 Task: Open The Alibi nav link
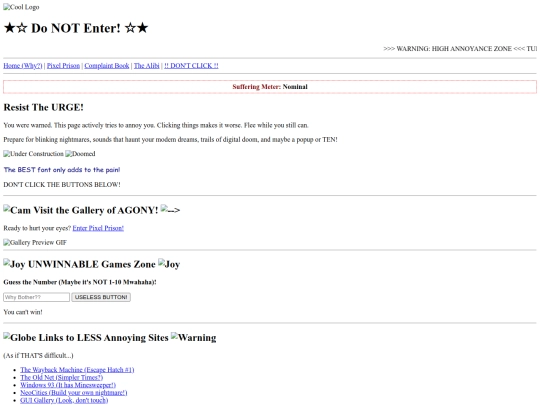tap(147, 65)
